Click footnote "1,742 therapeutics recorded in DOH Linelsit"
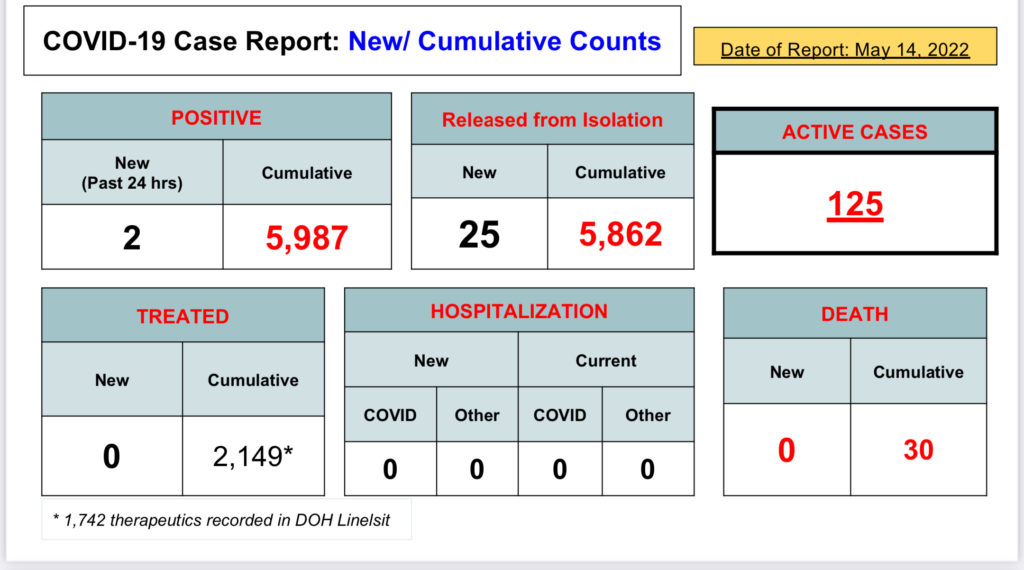The height and width of the screenshot is (570, 1024). pyautogui.click(x=227, y=520)
